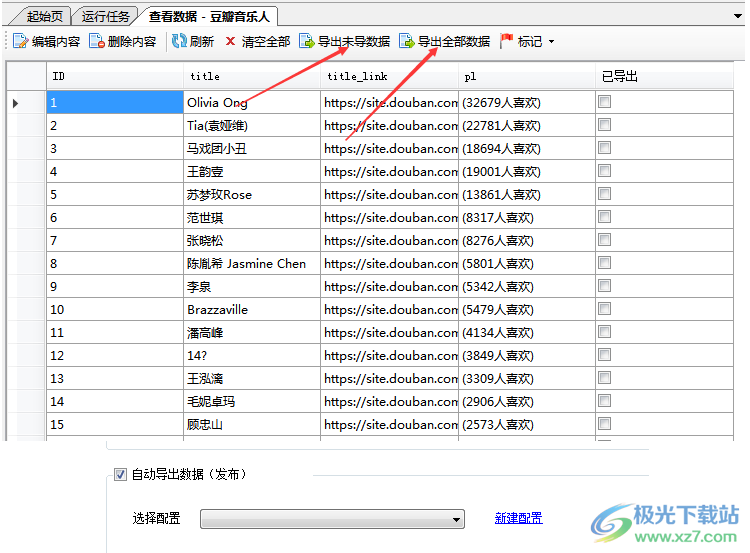
Task: Check 已导出 box for 范世琪 row
Action: [x=605, y=217]
